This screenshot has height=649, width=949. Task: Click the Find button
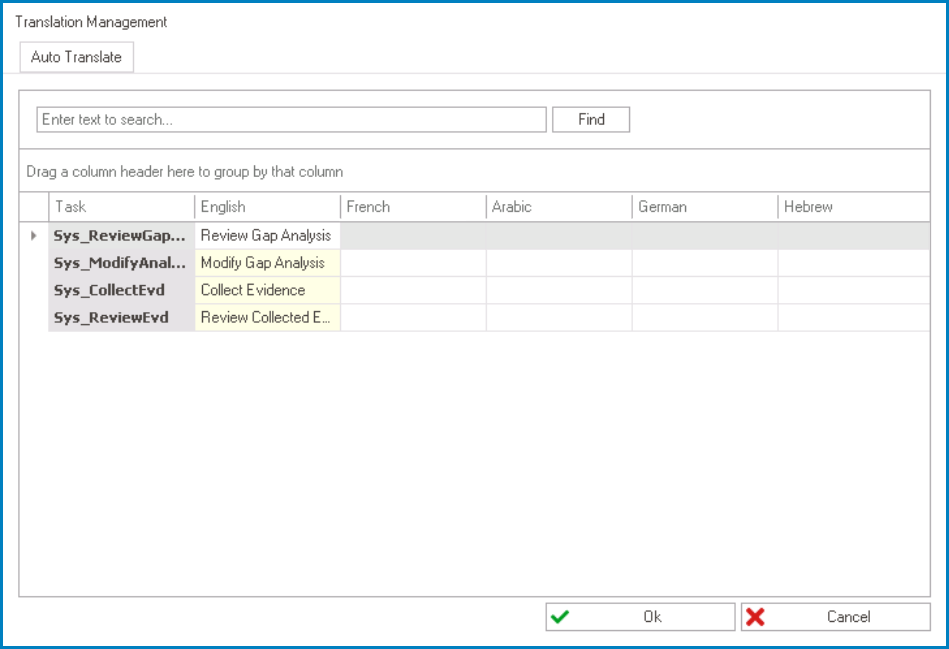click(590, 119)
